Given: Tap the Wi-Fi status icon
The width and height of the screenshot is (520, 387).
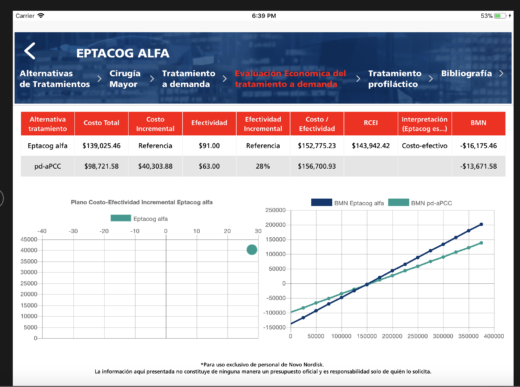Looking at the screenshot, I should coord(41,16).
